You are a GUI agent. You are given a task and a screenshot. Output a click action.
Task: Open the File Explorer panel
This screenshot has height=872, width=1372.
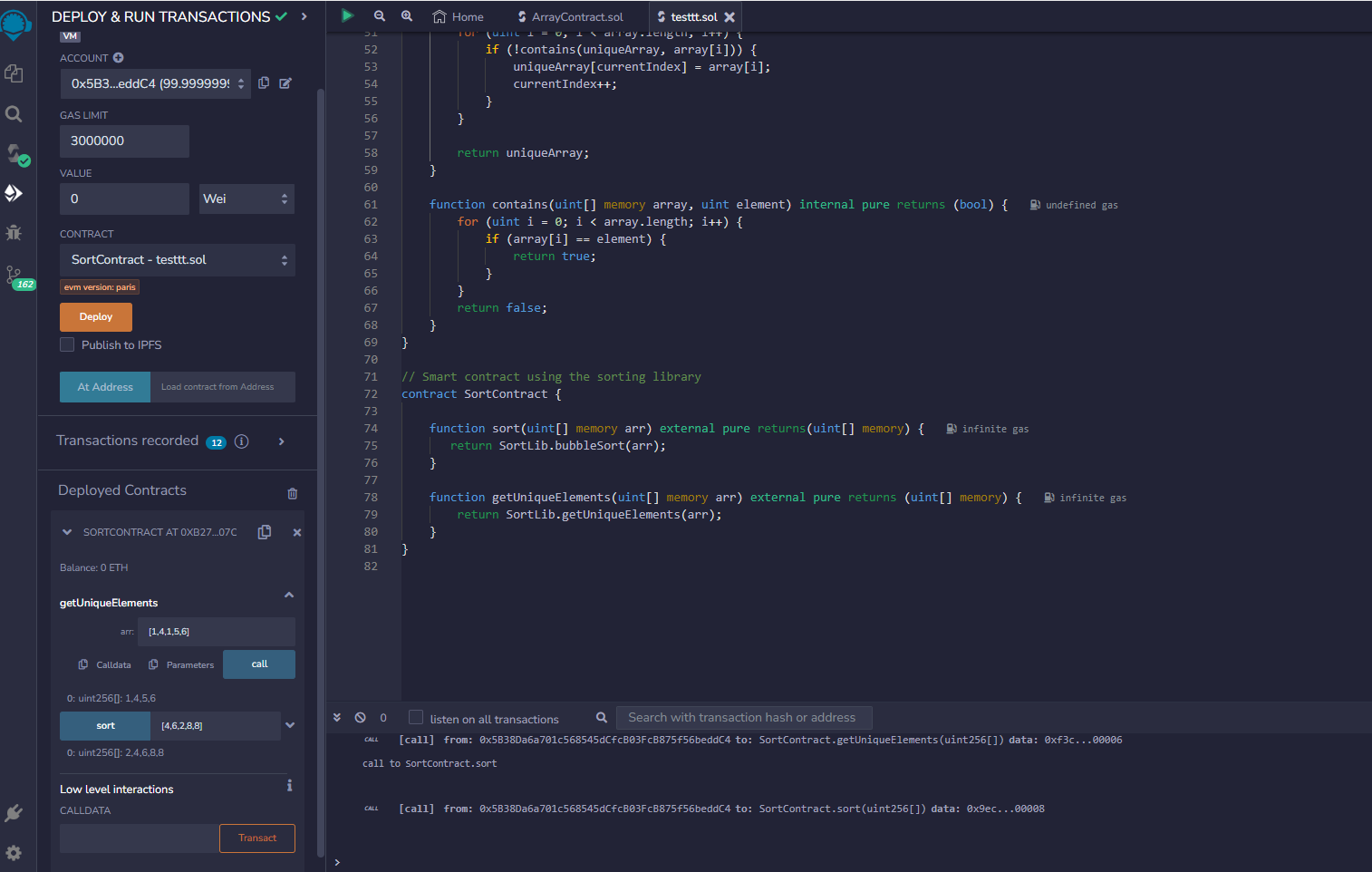(14, 73)
